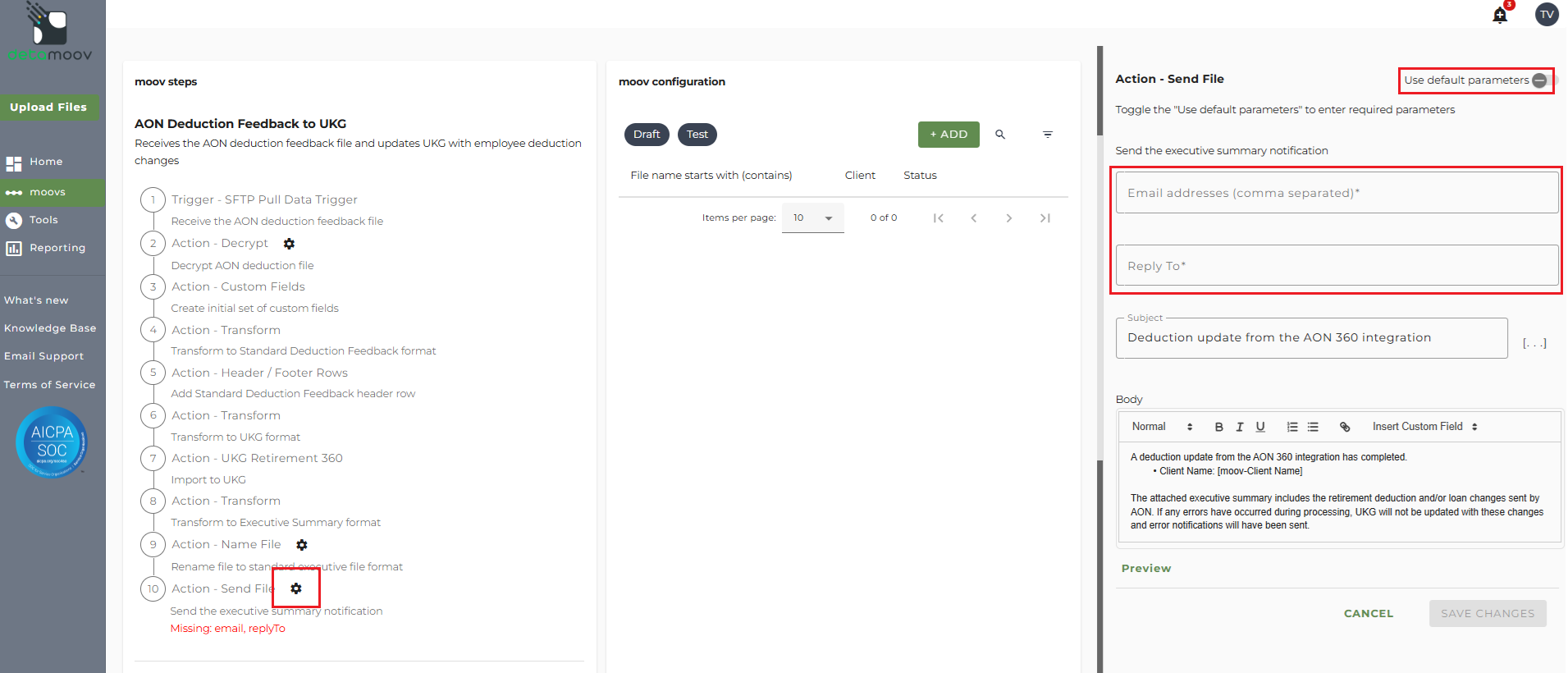Go to Home in sidebar
1568x673 pixels.
tap(46, 163)
